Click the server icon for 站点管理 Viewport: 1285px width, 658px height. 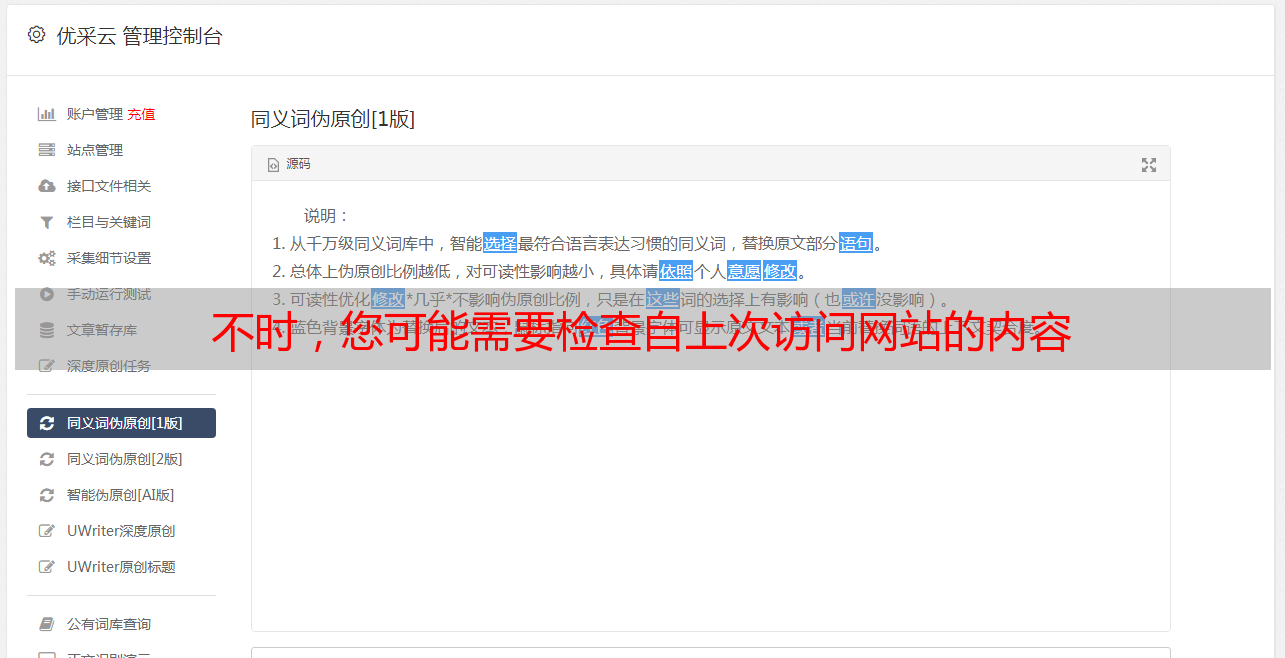pos(46,150)
